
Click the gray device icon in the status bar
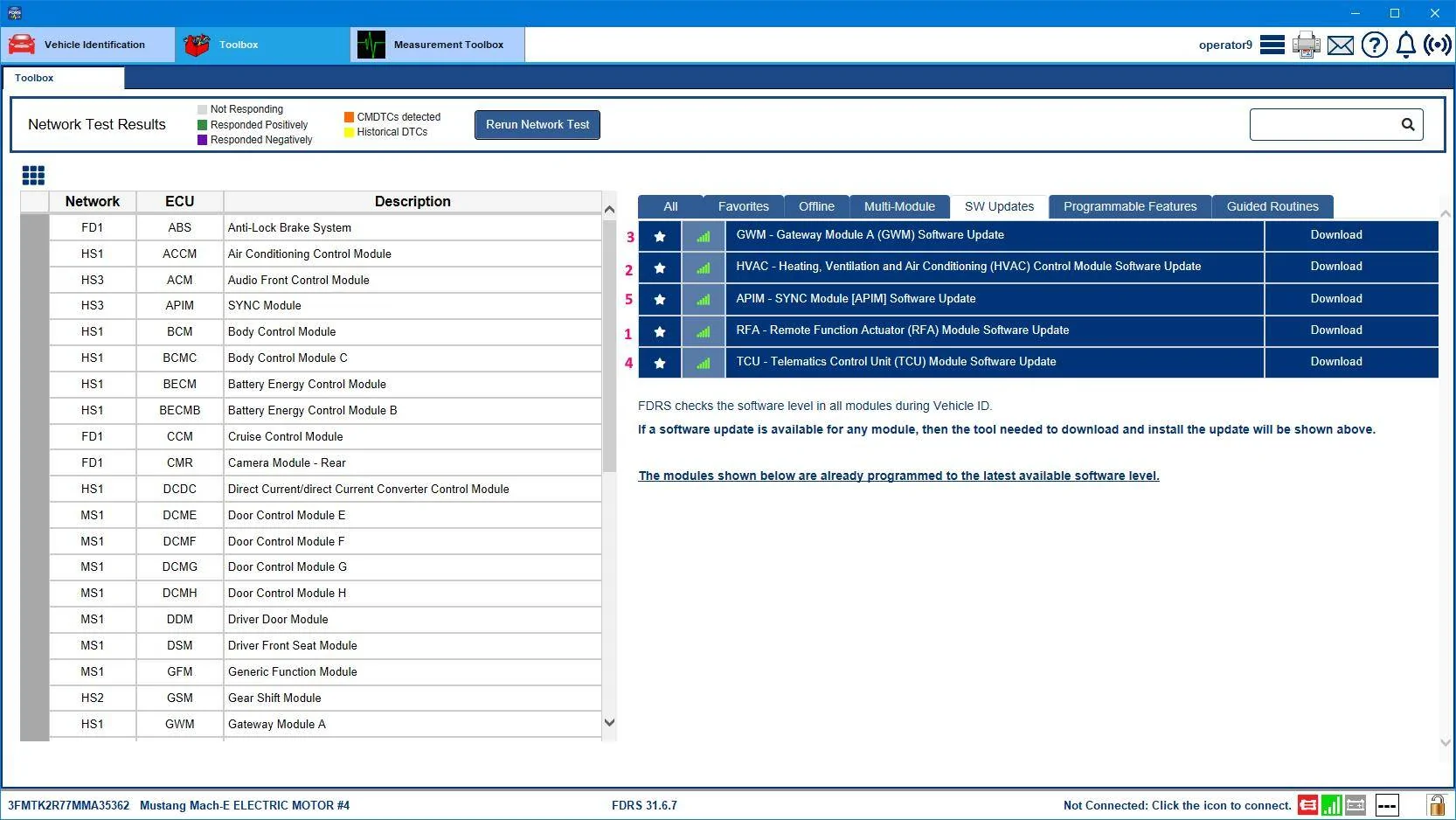(x=1355, y=805)
